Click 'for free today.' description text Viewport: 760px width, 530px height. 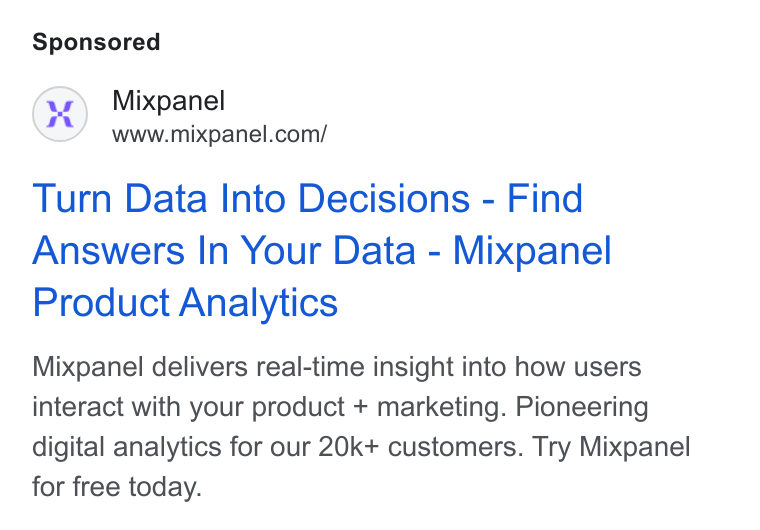pyautogui.click(x=117, y=487)
